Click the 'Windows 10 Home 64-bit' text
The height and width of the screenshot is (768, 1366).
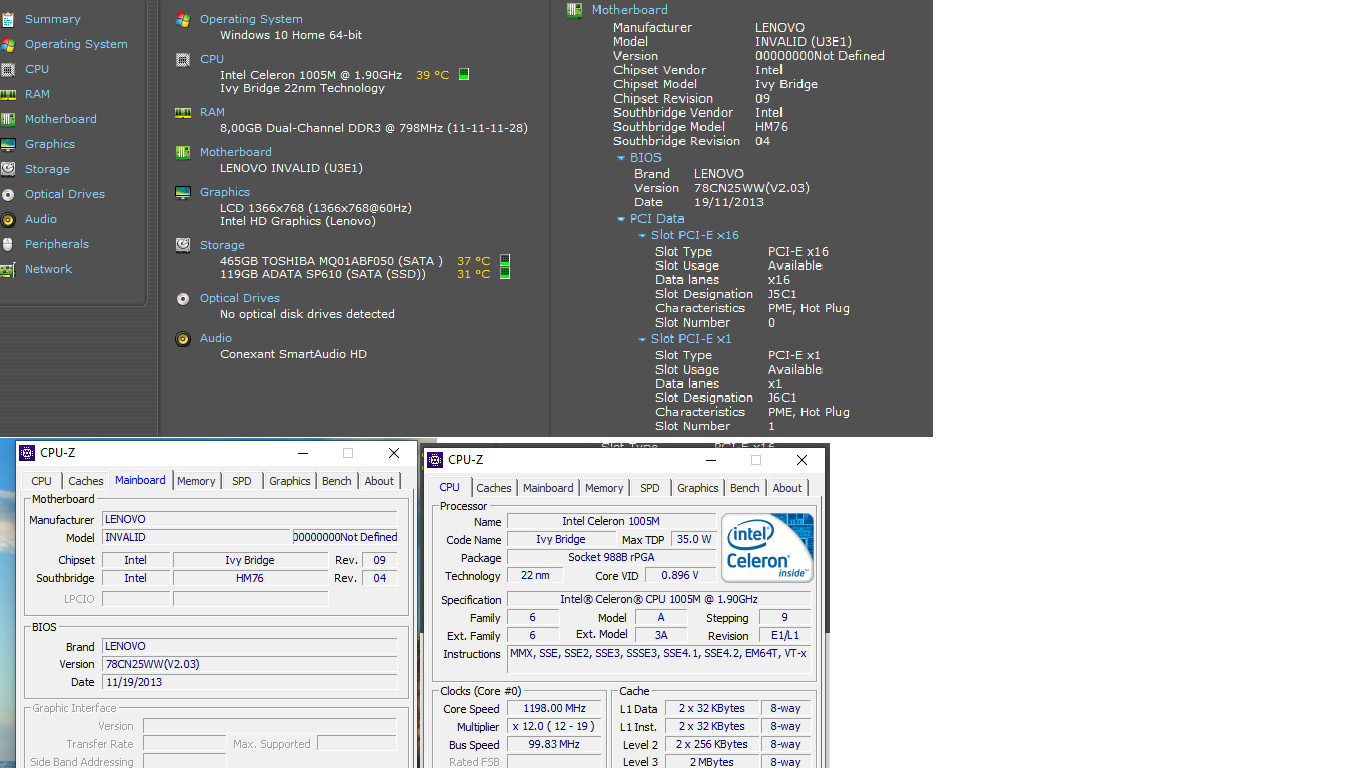coord(291,35)
